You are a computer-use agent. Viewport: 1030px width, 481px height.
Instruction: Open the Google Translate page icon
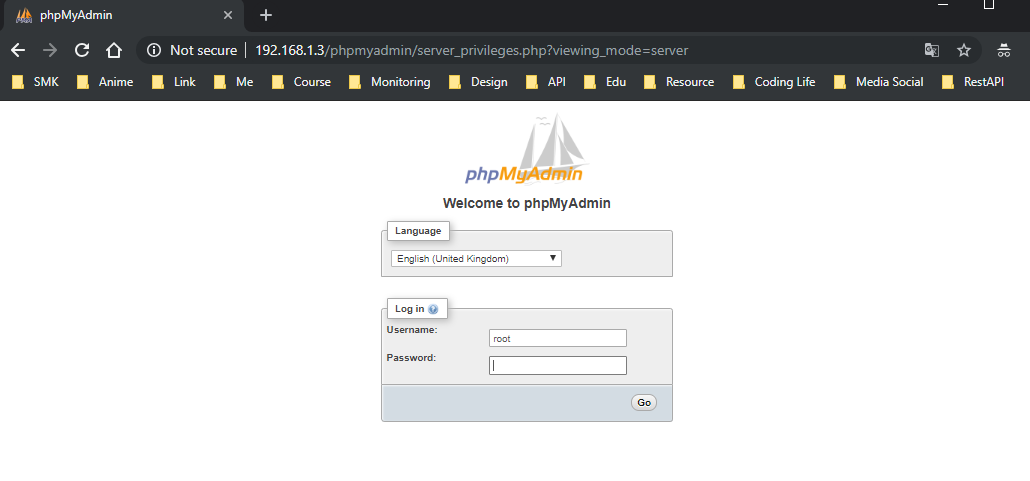(931, 50)
